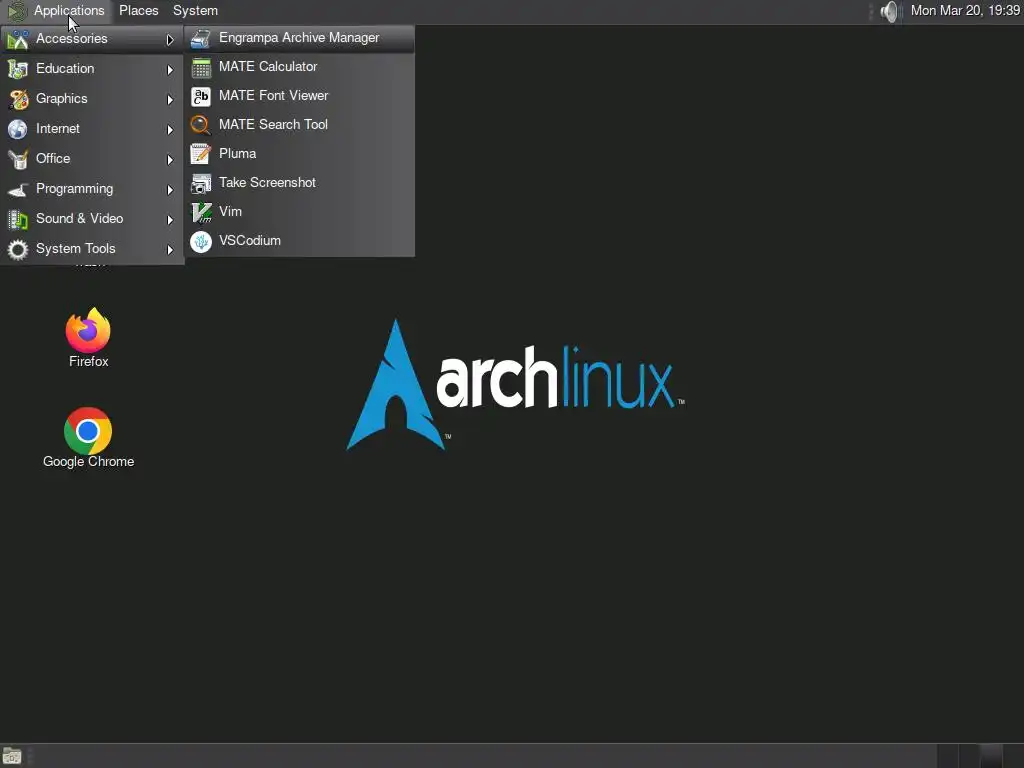Click the Education category icon

click(18, 69)
